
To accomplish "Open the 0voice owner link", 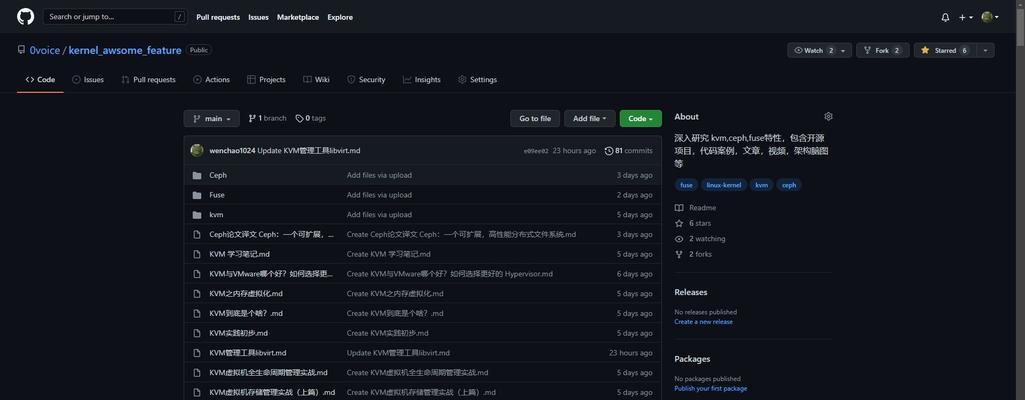I will coord(44,50).
